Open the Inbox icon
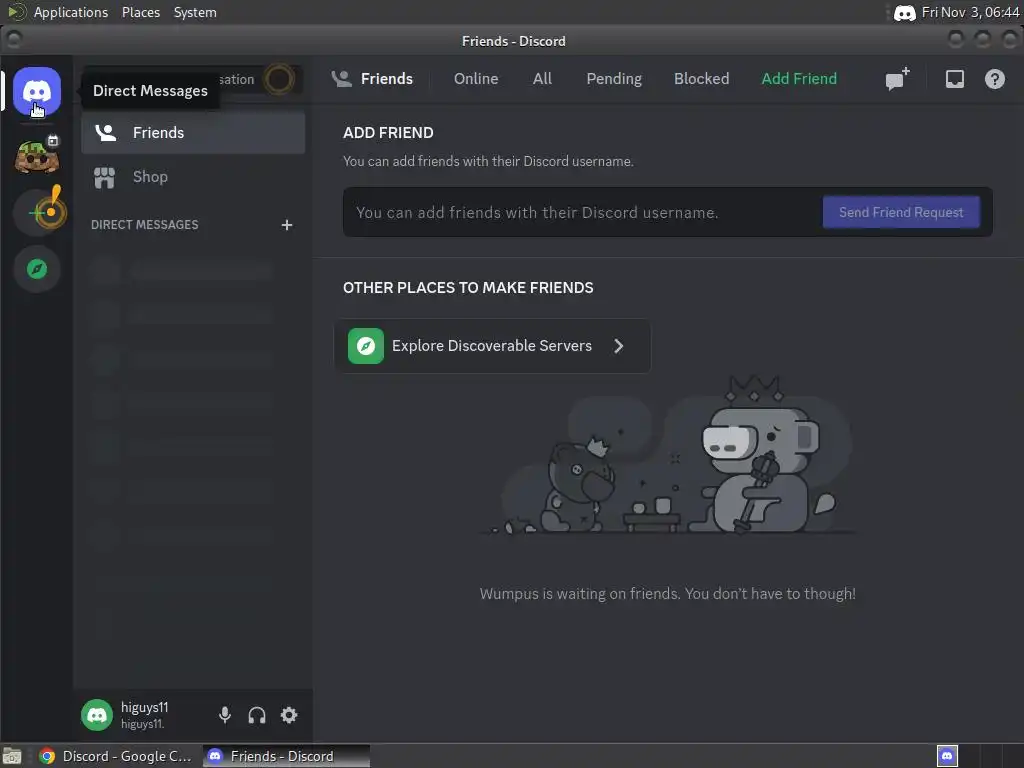The image size is (1024, 768). coord(955,79)
